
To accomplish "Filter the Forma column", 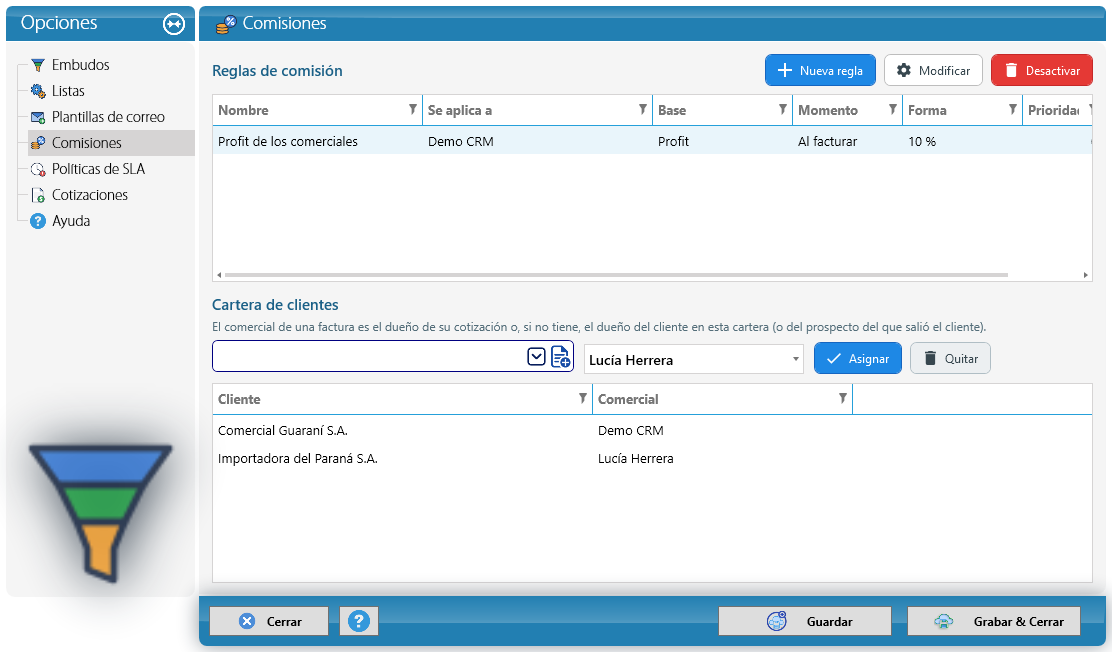I will 1013,109.
